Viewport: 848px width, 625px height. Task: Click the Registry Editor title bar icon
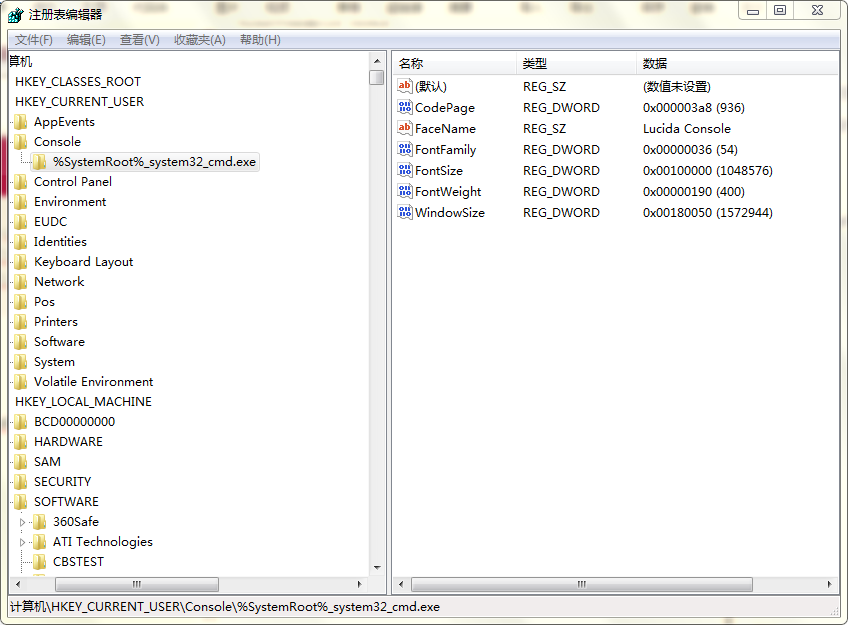point(16,15)
